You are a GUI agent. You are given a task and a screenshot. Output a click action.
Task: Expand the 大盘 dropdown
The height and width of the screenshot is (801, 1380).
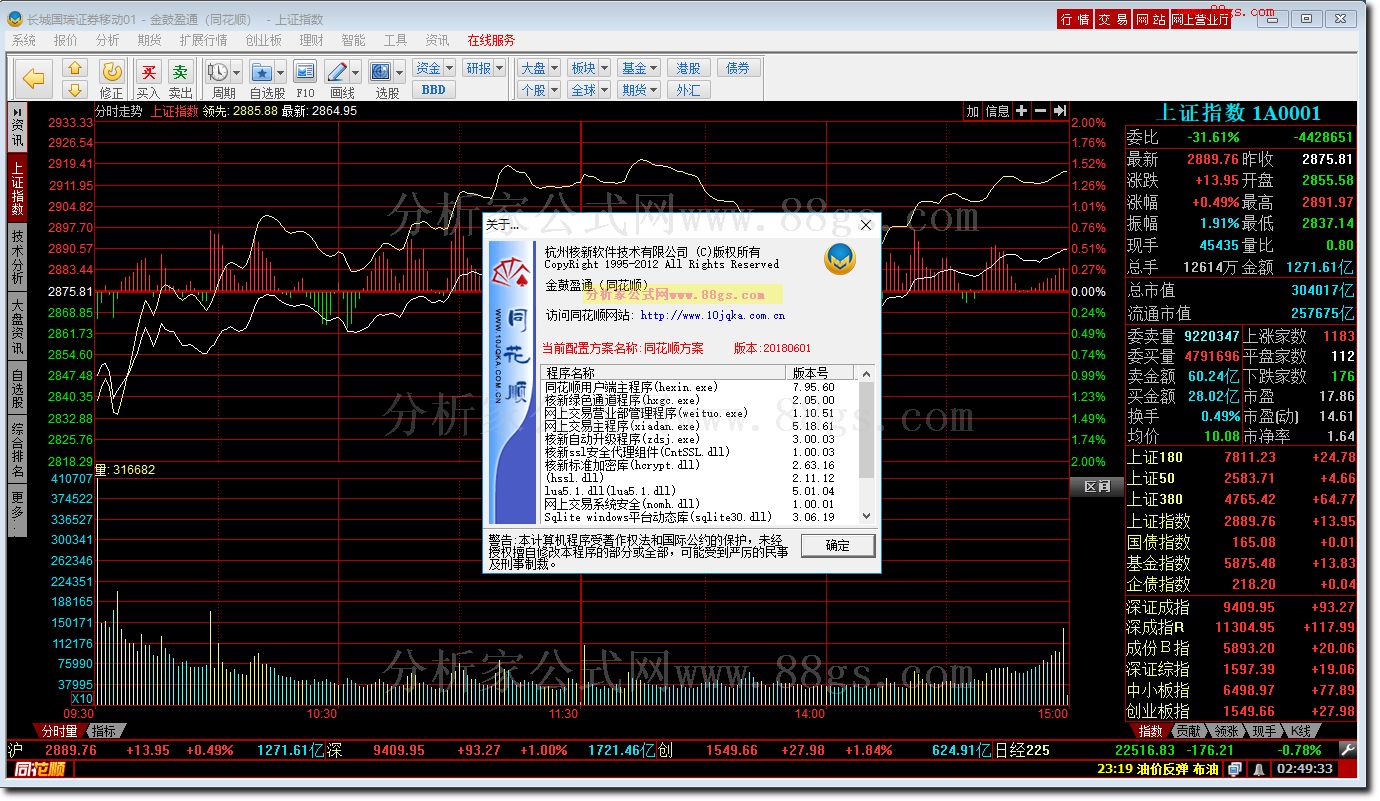point(554,68)
